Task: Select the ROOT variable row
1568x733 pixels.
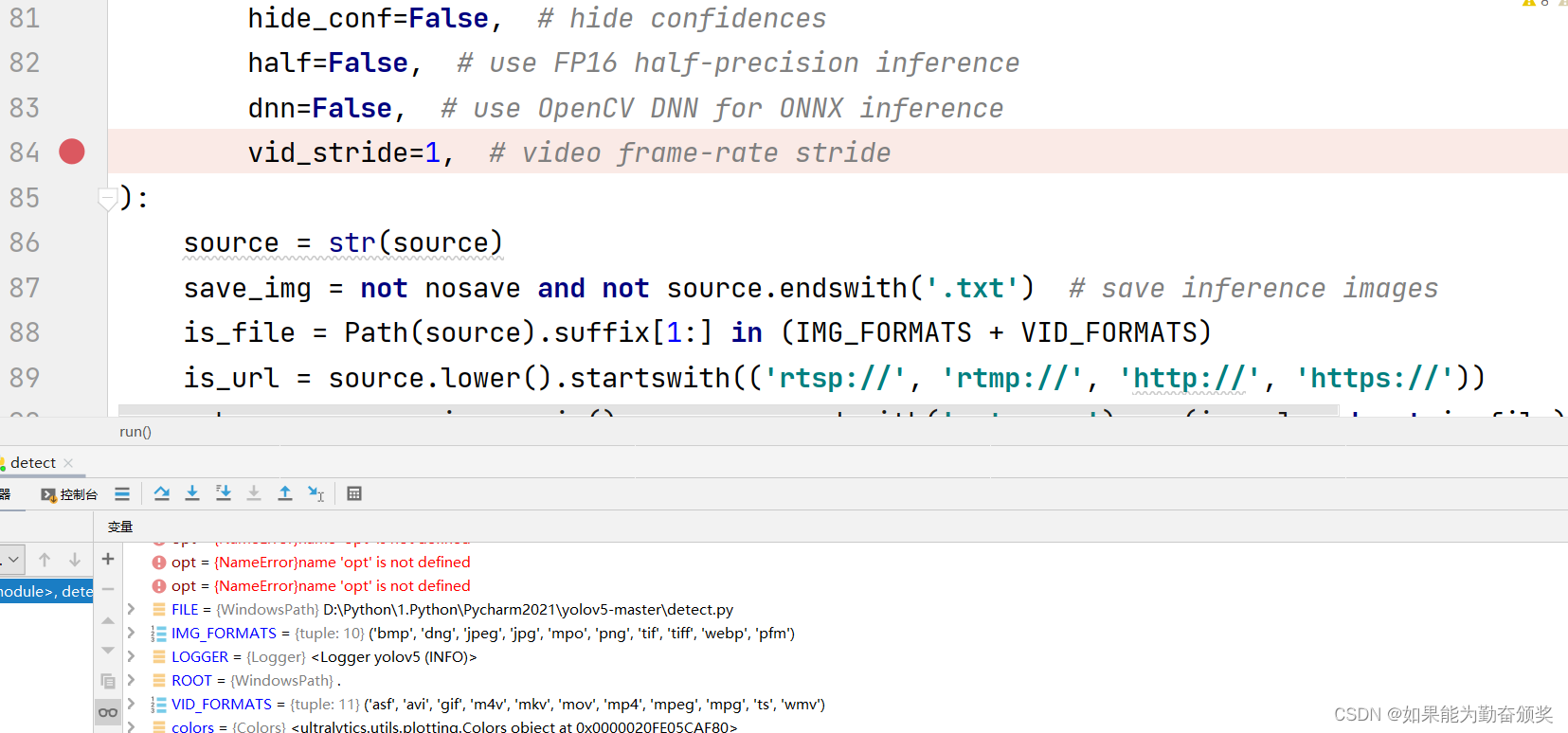Action: tap(246, 680)
